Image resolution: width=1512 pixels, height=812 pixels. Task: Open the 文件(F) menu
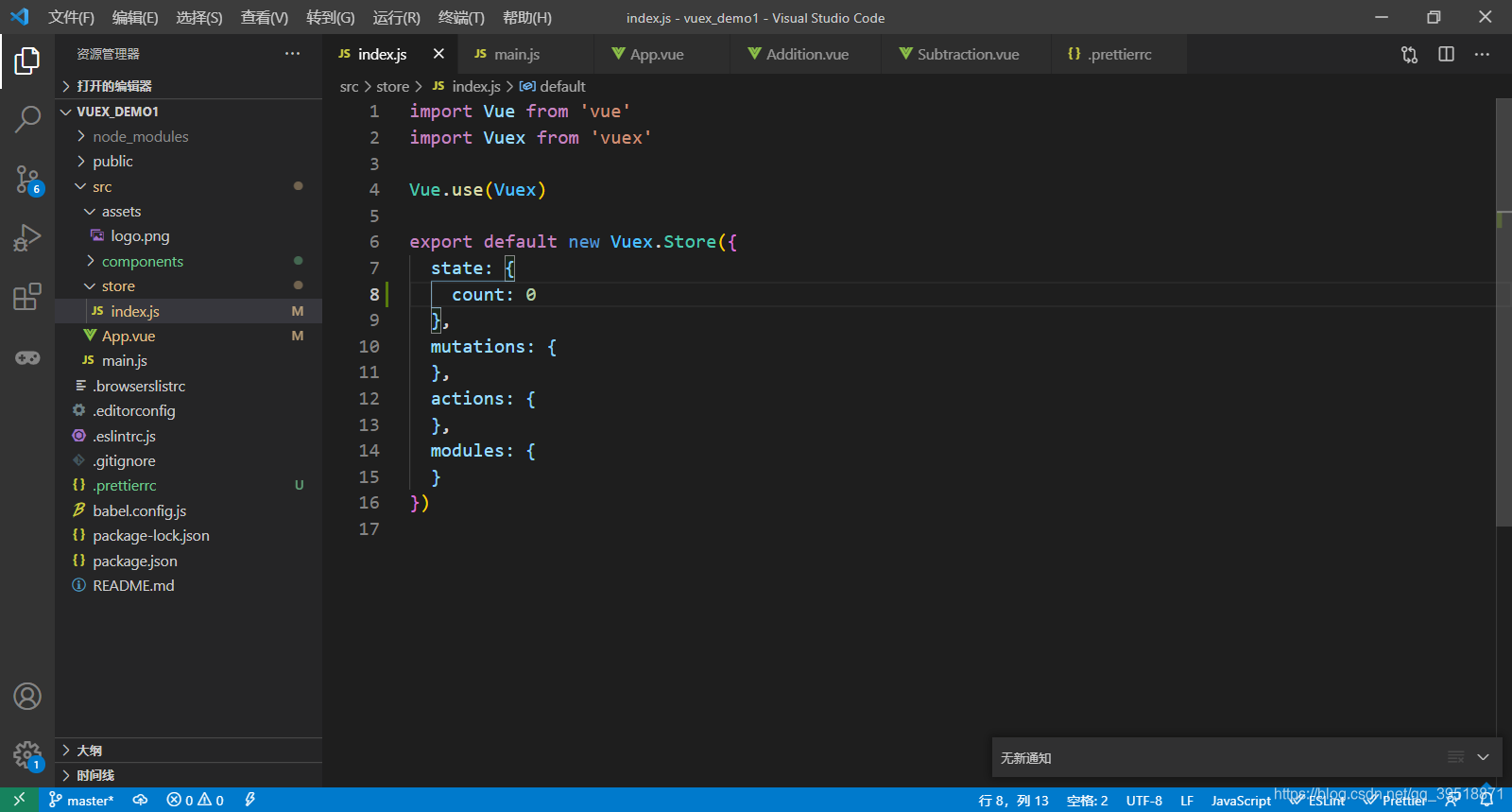(x=72, y=18)
